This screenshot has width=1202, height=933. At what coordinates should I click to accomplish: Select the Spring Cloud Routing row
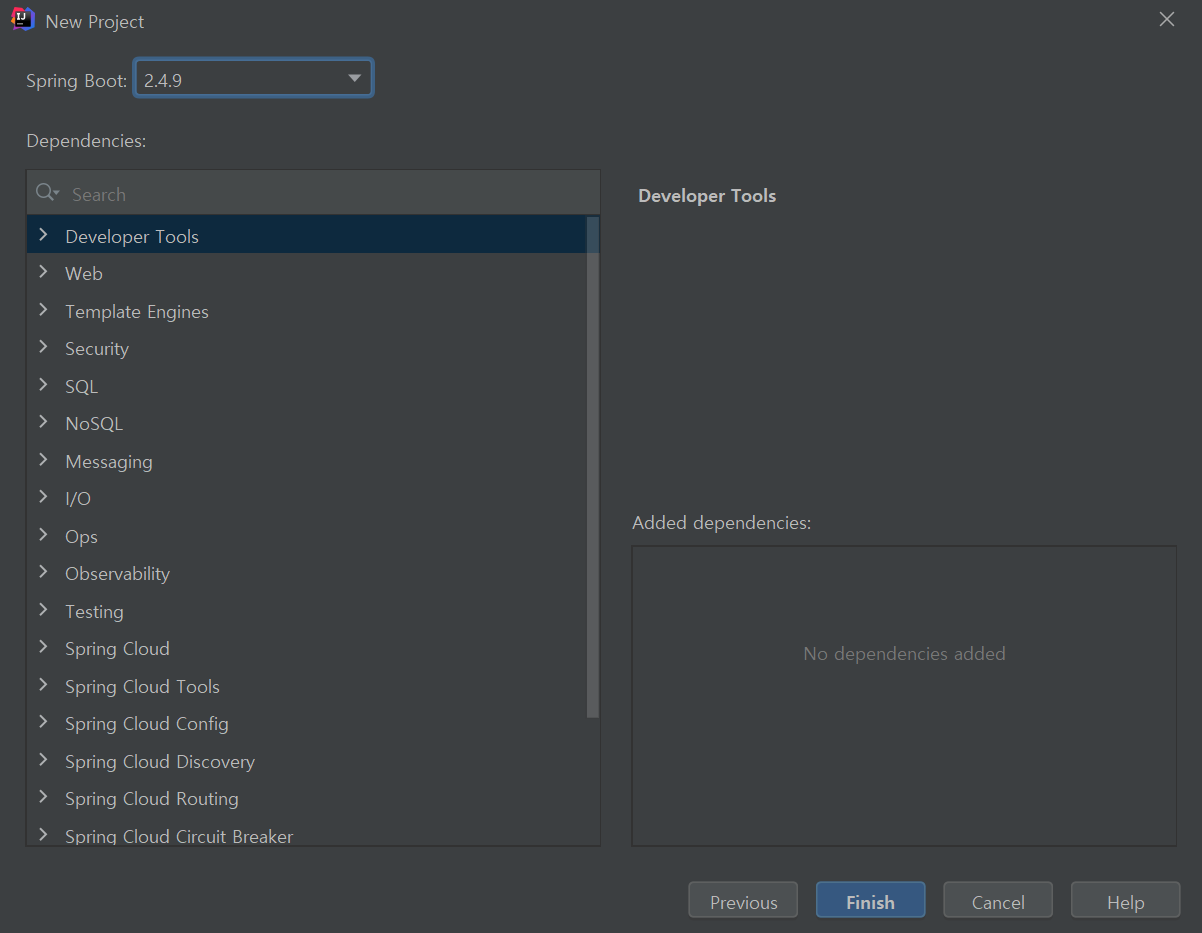tap(307, 798)
